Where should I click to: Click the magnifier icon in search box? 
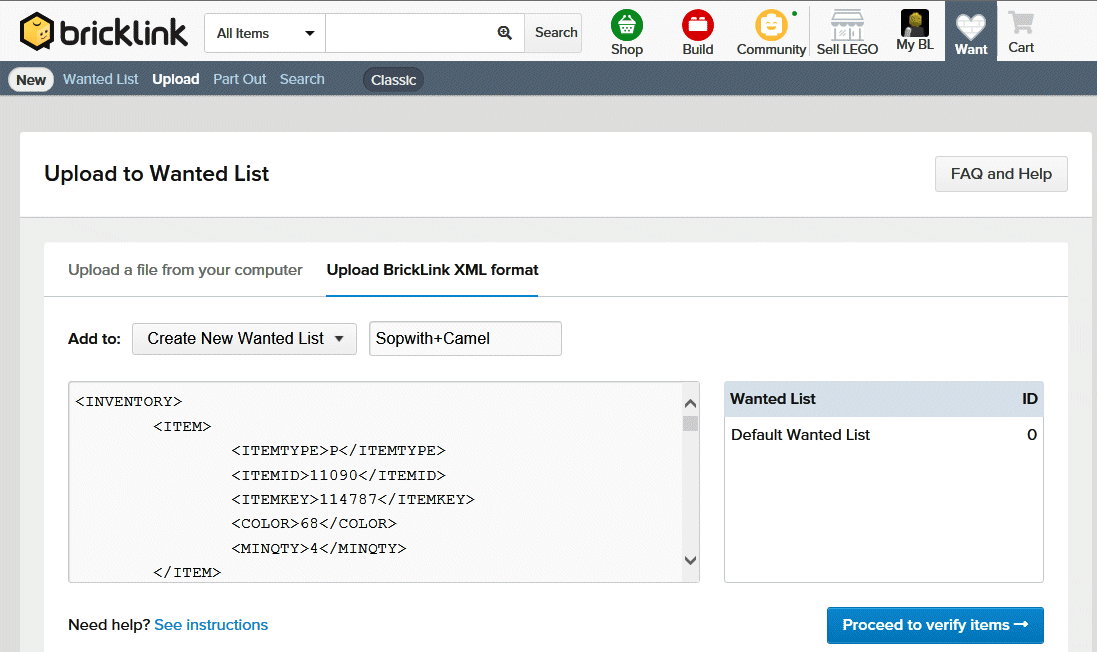(504, 33)
